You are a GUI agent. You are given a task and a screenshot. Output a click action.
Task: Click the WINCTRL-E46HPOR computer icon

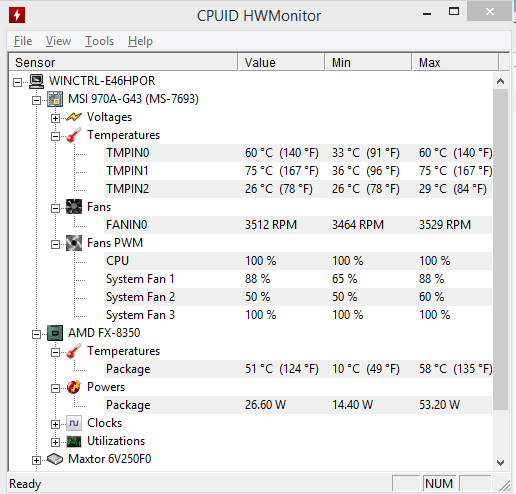[x=36, y=81]
